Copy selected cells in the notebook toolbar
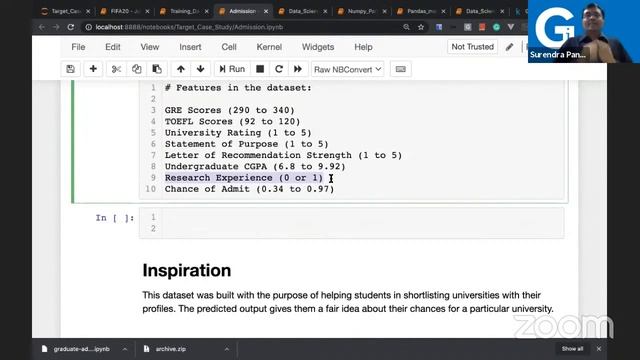 point(136,69)
